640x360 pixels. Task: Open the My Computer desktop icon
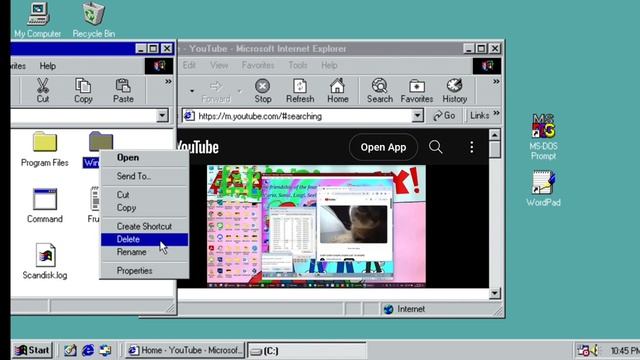tap(38, 20)
